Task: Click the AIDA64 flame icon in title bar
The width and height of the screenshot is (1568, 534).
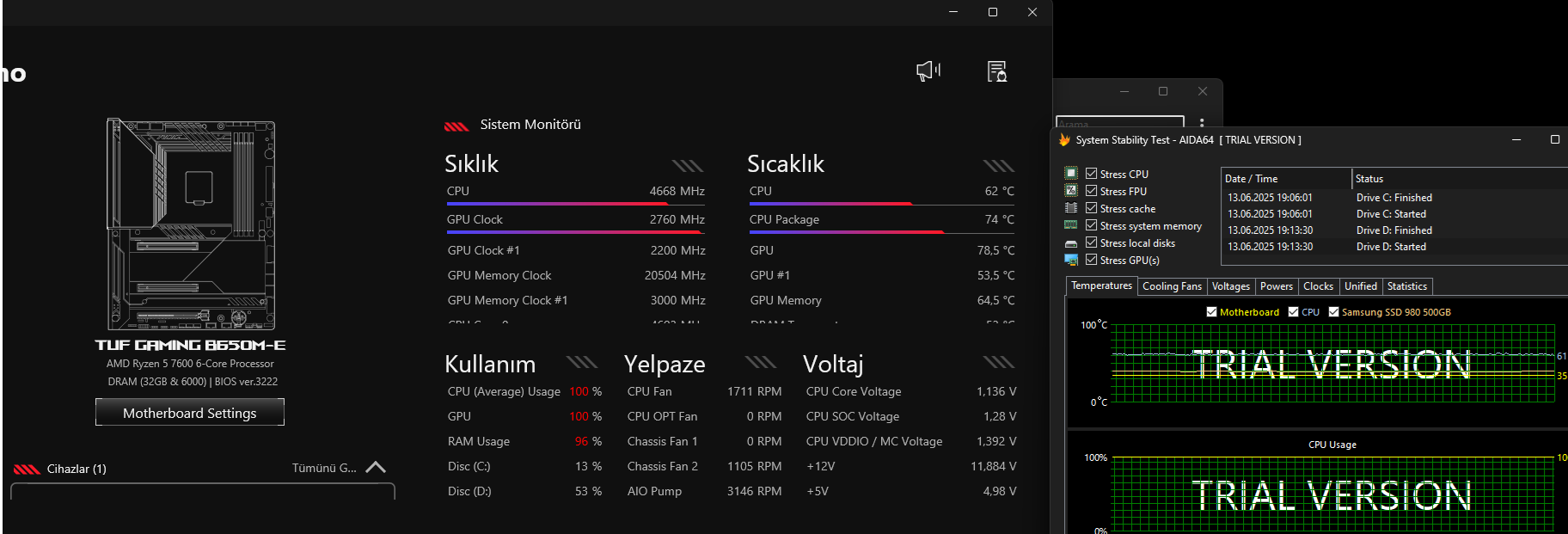Action: click(1064, 139)
